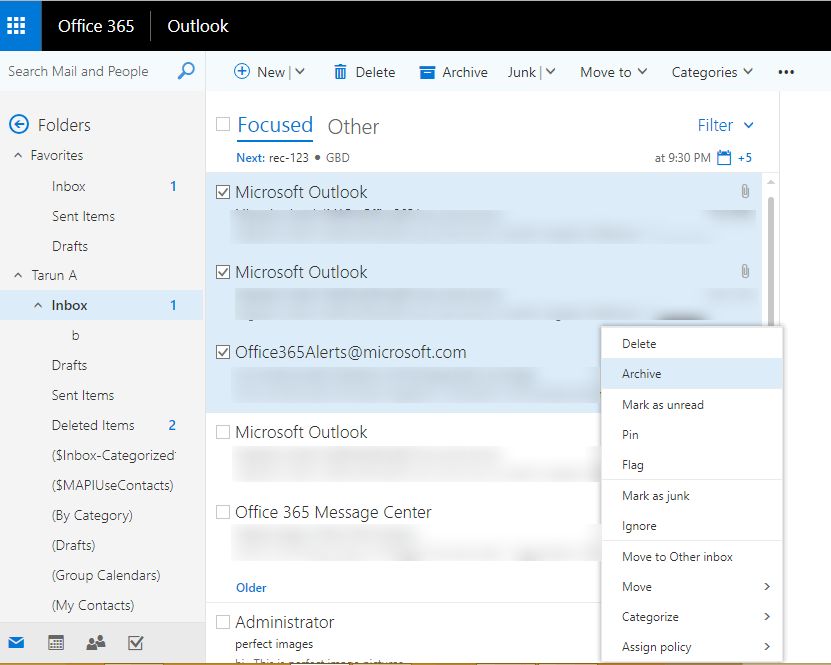Screen dimensions: 831x665
Task: Open the more commands ellipsis menu
Action: 786,72
